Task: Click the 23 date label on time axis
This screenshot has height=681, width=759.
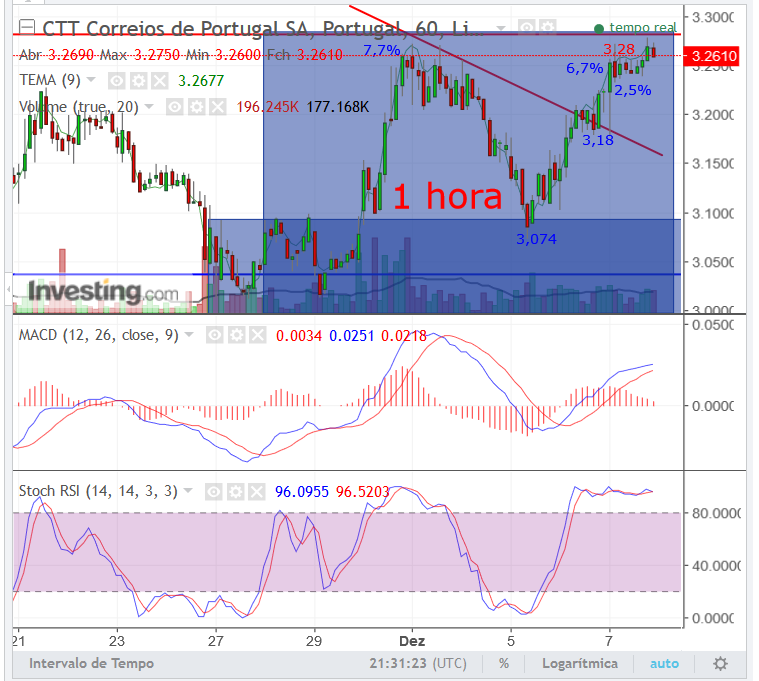Action: (x=117, y=641)
